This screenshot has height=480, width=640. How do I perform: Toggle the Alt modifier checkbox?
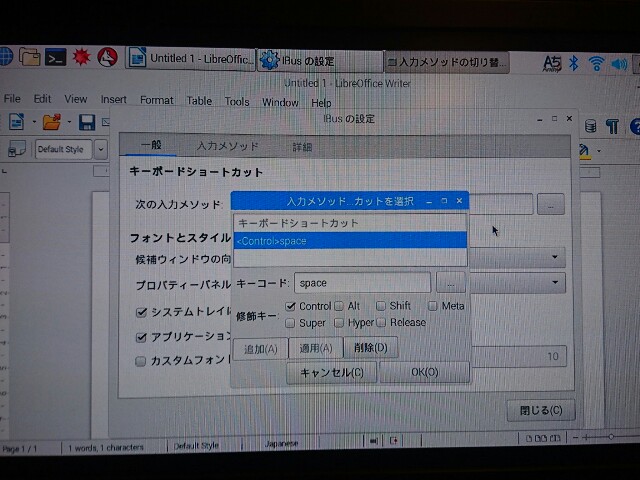click(339, 306)
